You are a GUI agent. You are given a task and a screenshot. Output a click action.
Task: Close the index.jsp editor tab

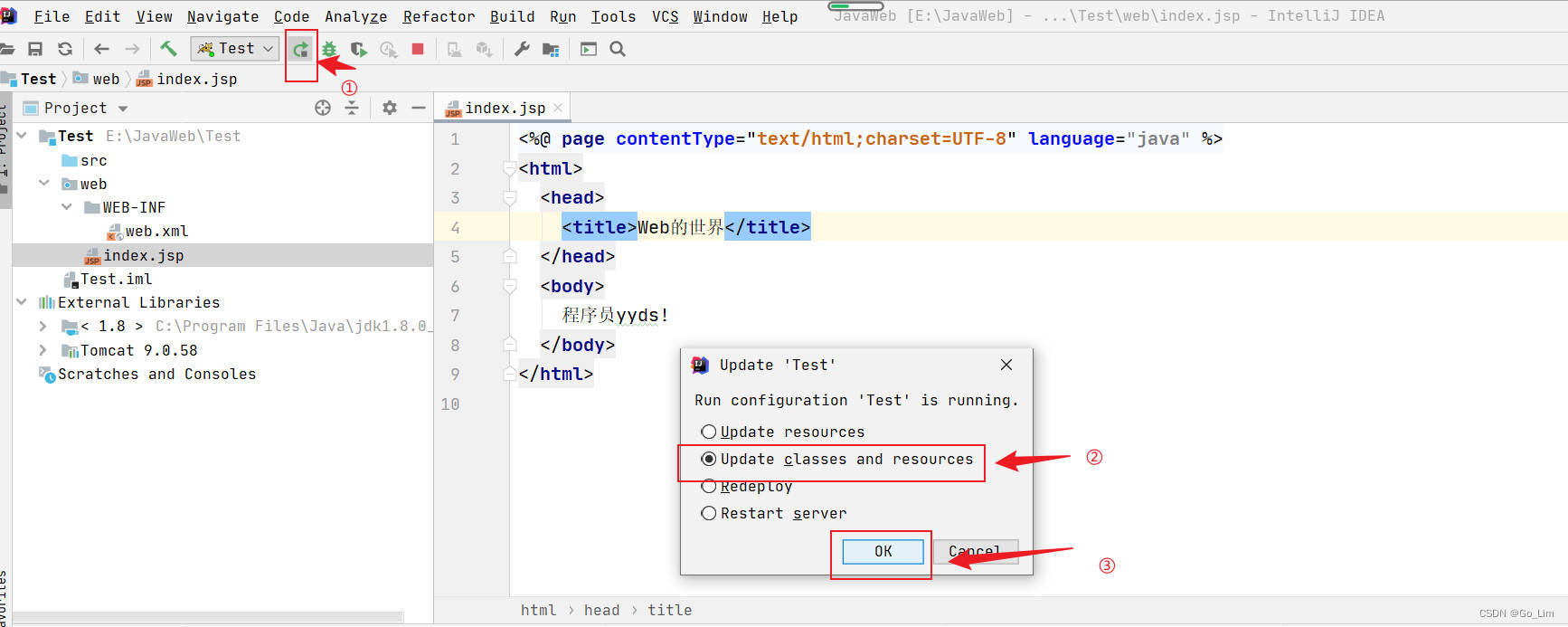click(558, 108)
